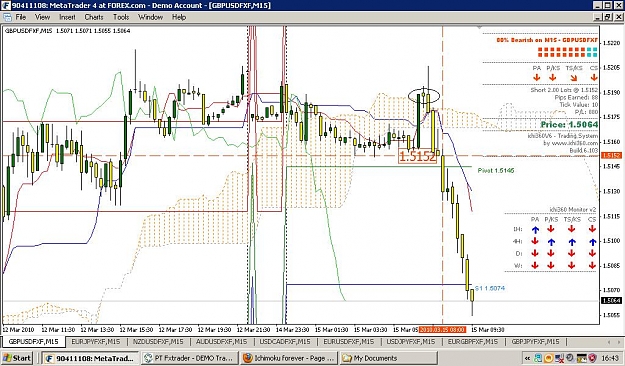Screen dimensions: 625x366
Task: Click the 'Pips Earned: 88' text
Action: [x=576, y=98]
